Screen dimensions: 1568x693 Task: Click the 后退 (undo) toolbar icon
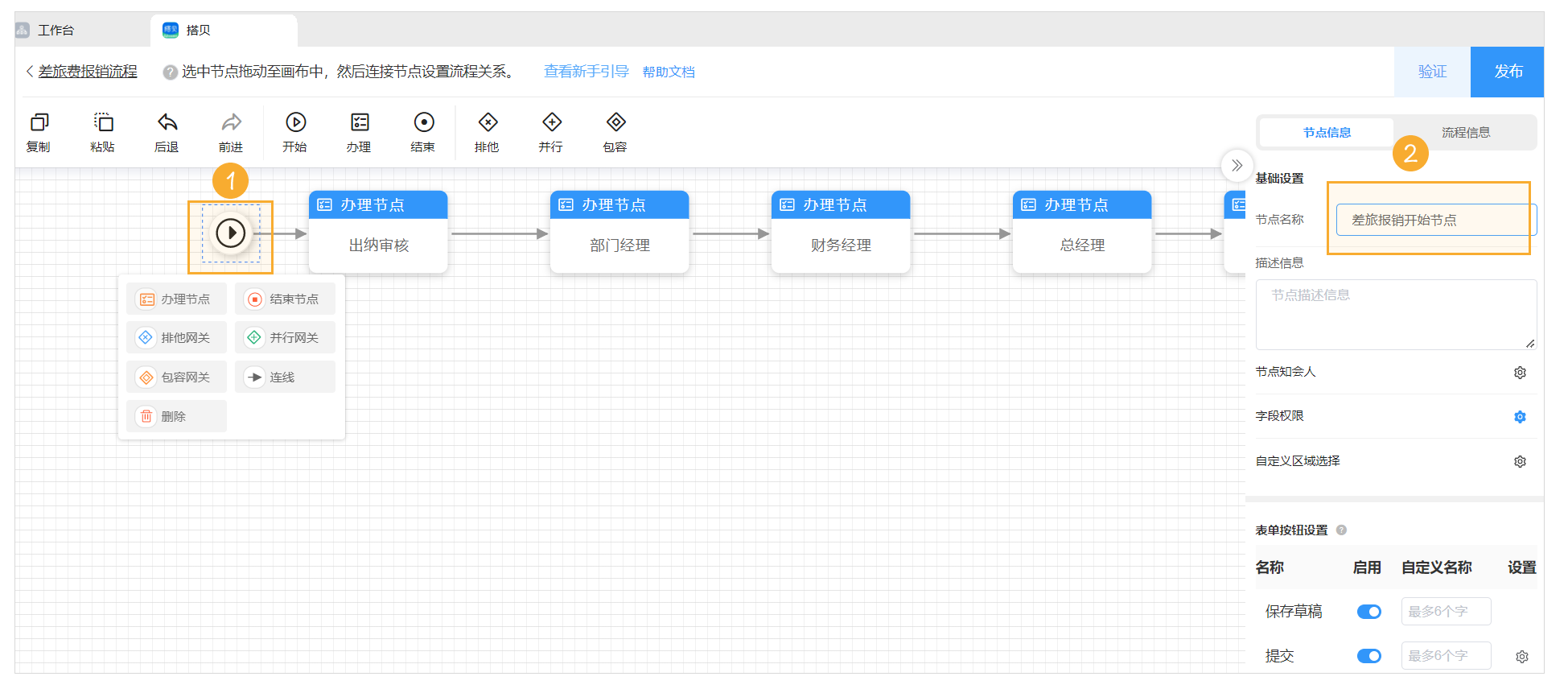pos(167,132)
